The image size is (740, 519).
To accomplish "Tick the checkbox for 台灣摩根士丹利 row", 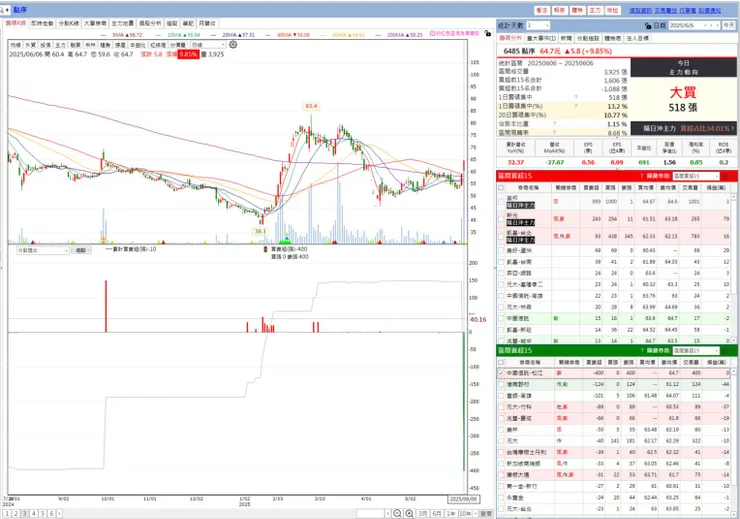I will click(501, 452).
